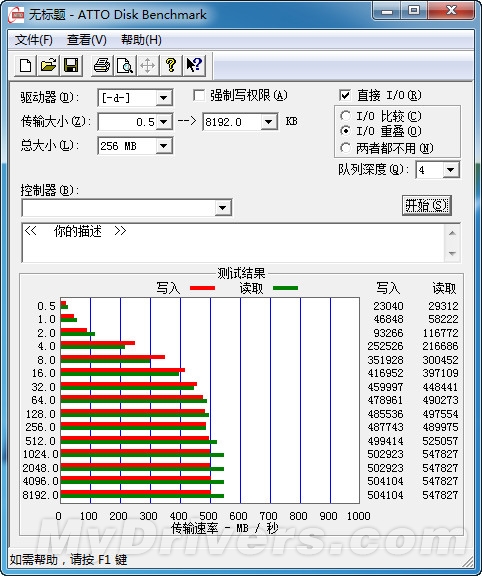The image size is (482, 576).
Task: Click the Print toolbar icon
Action: pyautogui.click(x=102, y=66)
